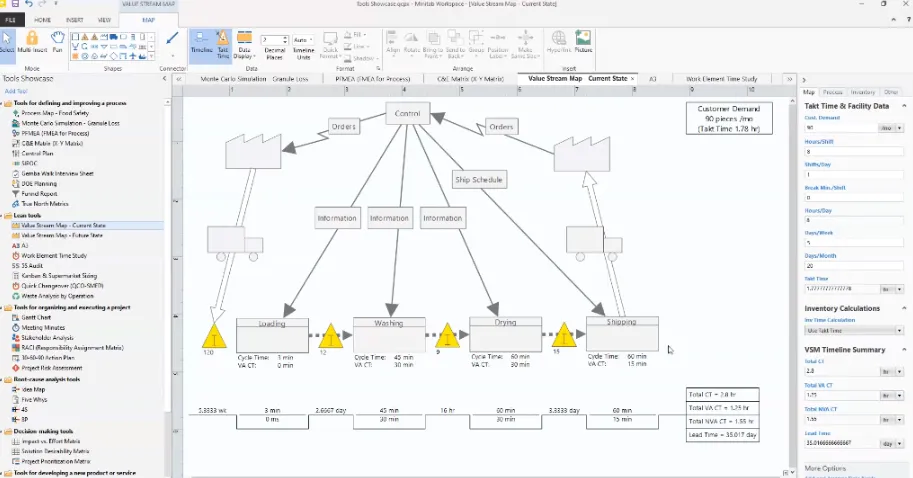Click the Cust. Demand input field
The width and height of the screenshot is (913, 478).
coord(841,128)
